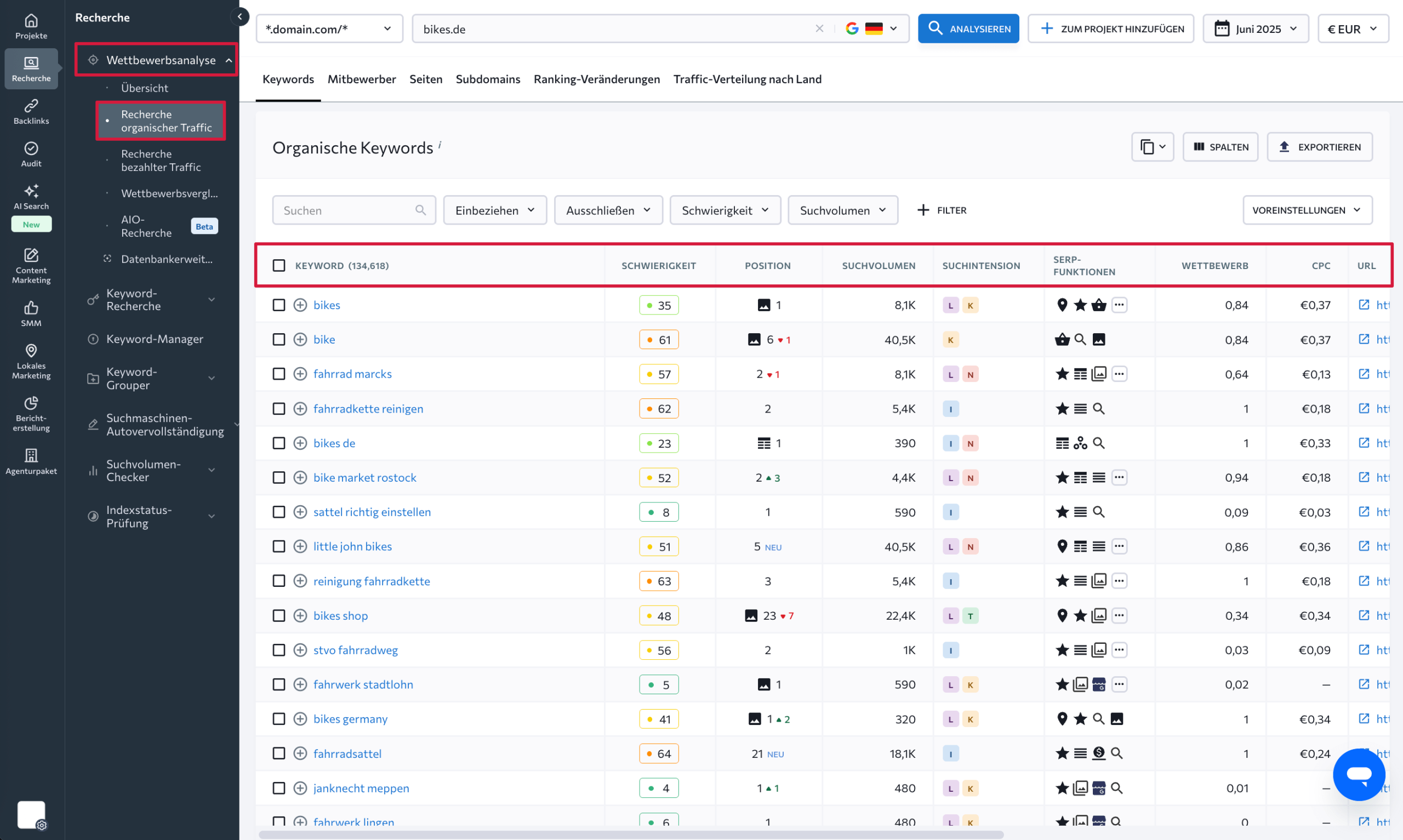Tick the checkbox for keyword 'bikes'

[x=279, y=305]
